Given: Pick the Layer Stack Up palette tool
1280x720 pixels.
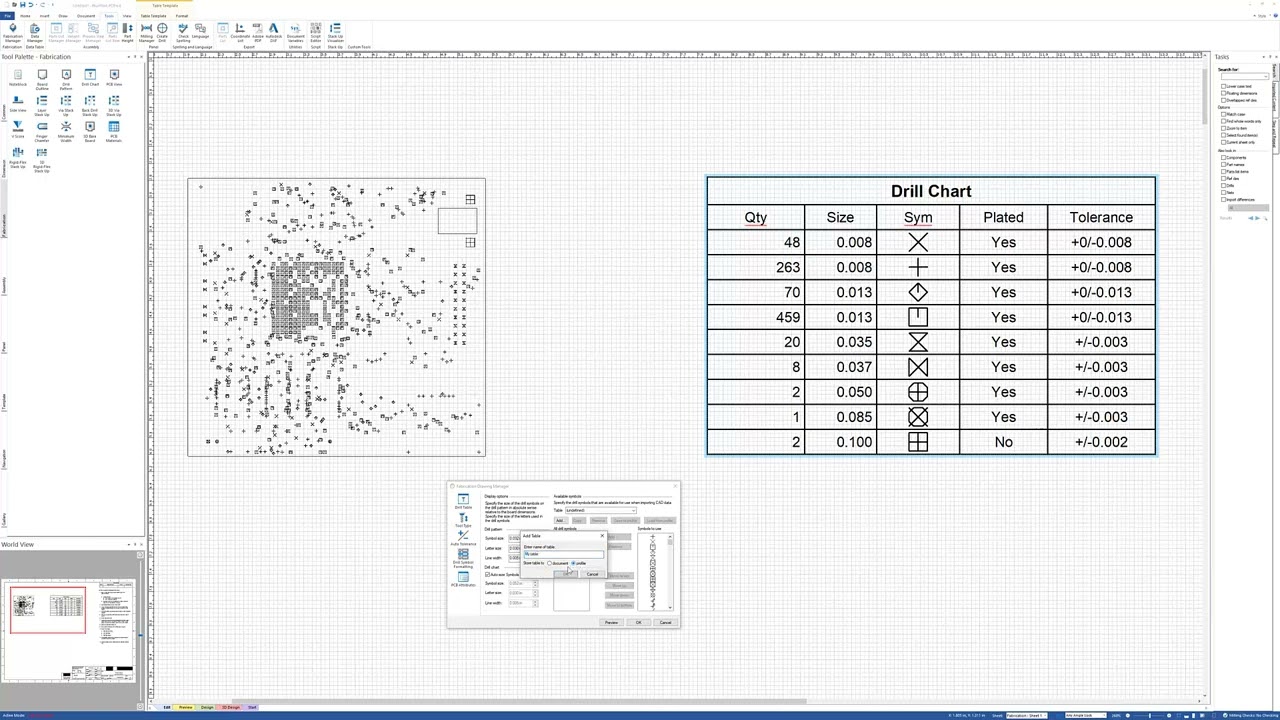Looking at the screenshot, I should 42,105.
